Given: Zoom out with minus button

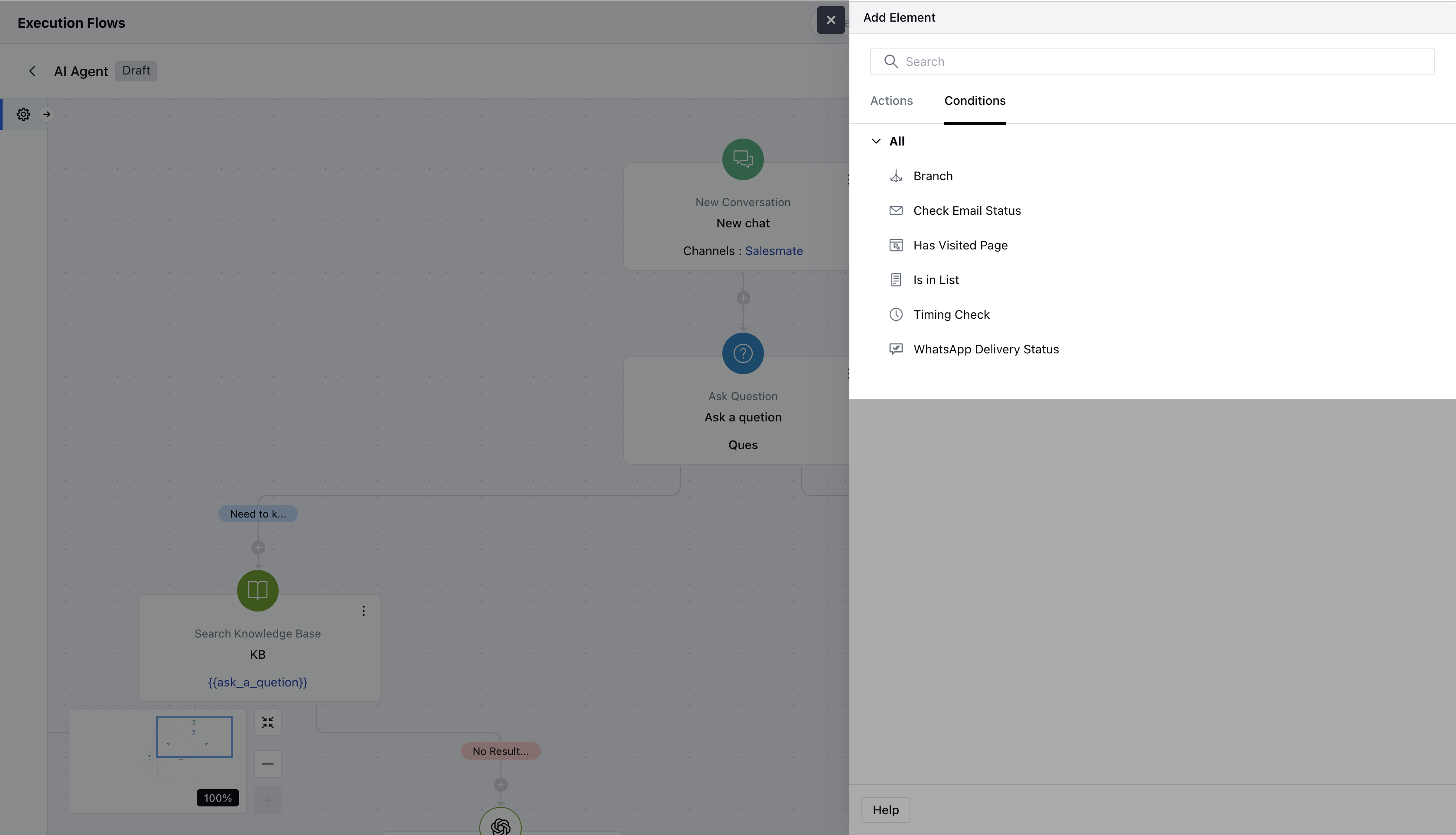Looking at the screenshot, I should click(x=267, y=764).
